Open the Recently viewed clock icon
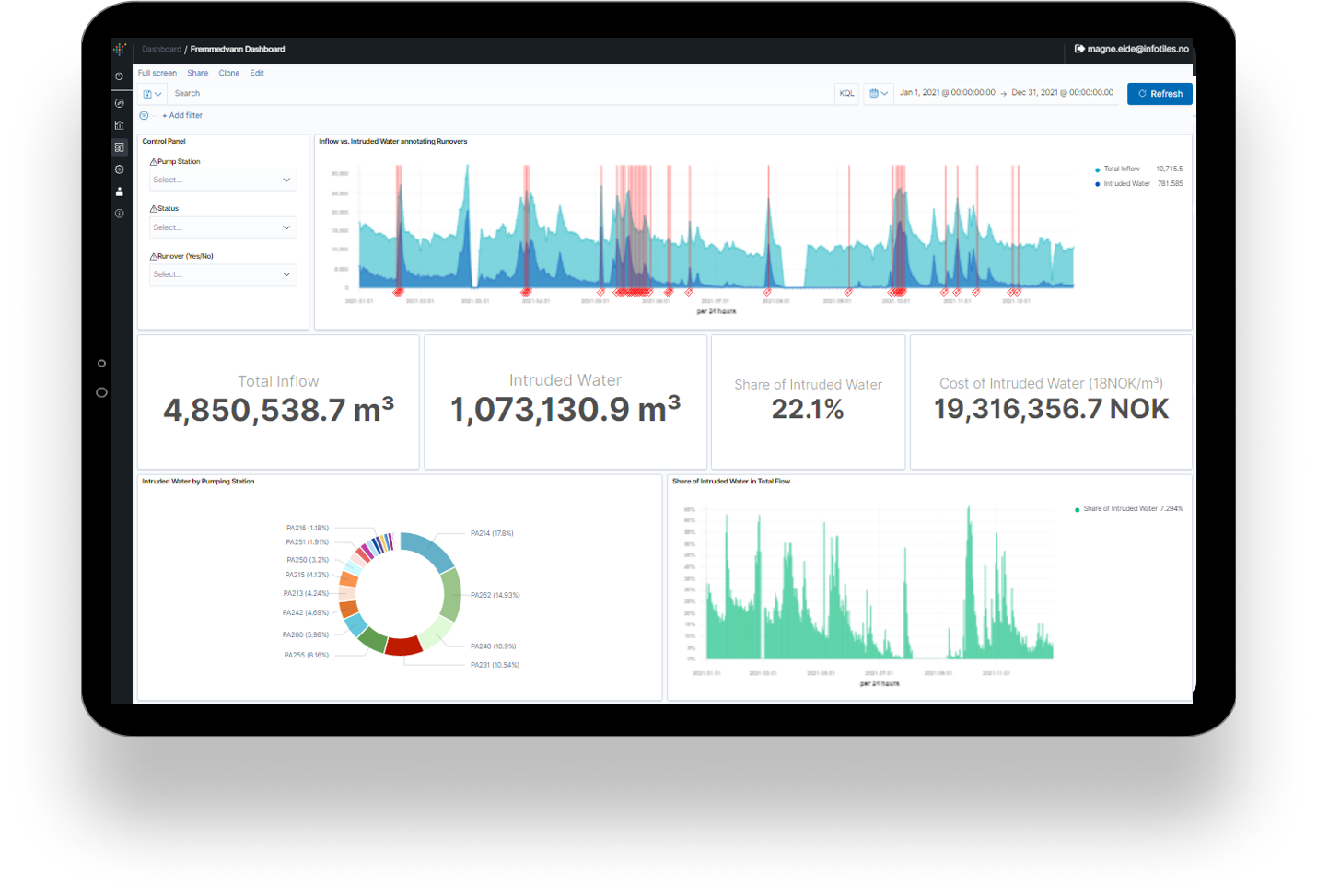The height and width of the screenshot is (896, 1317). click(x=119, y=76)
